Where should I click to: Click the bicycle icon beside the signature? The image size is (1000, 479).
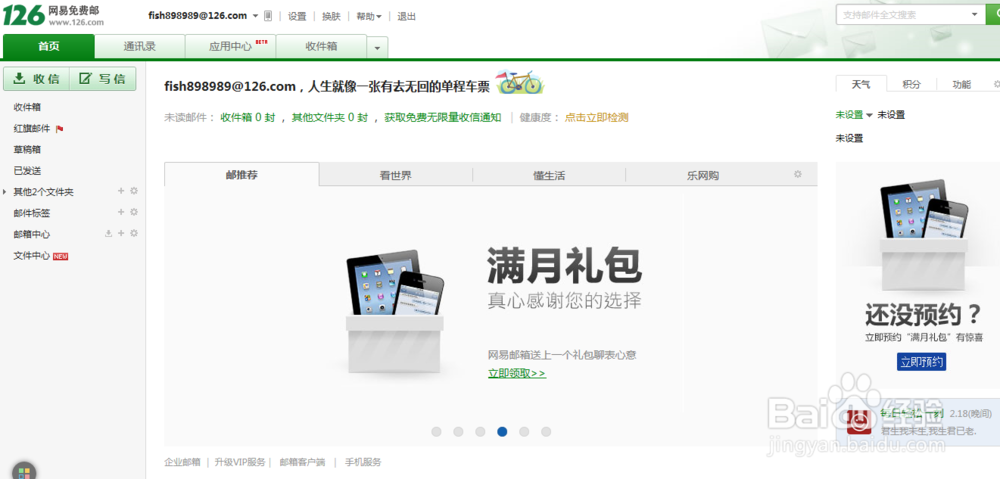click(519, 82)
